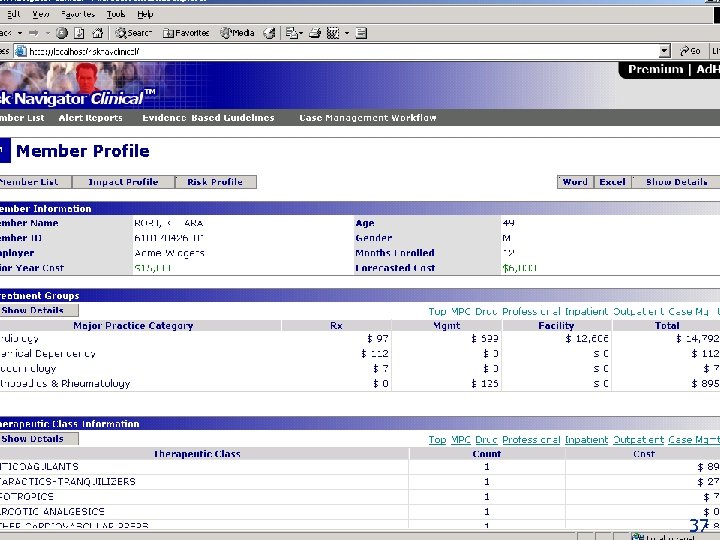720x540 pixels.
Task: Click the Acme Widgets employer value
Action: tap(169, 253)
